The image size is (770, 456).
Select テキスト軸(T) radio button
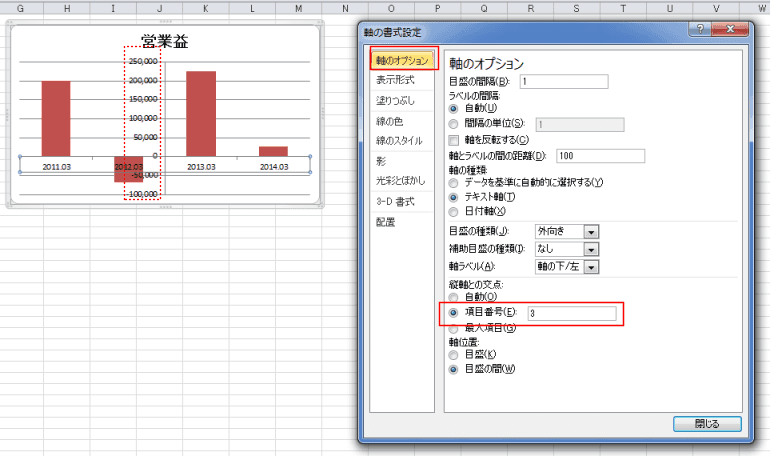click(453, 197)
